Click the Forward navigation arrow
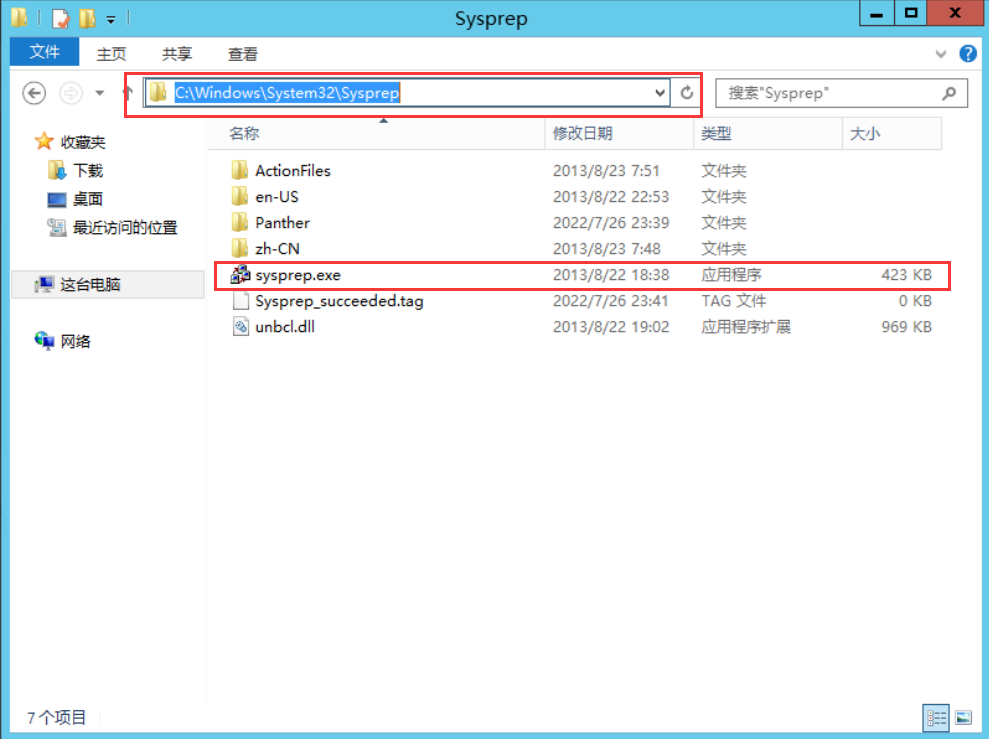The height and width of the screenshot is (739, 989). (71, 93)
